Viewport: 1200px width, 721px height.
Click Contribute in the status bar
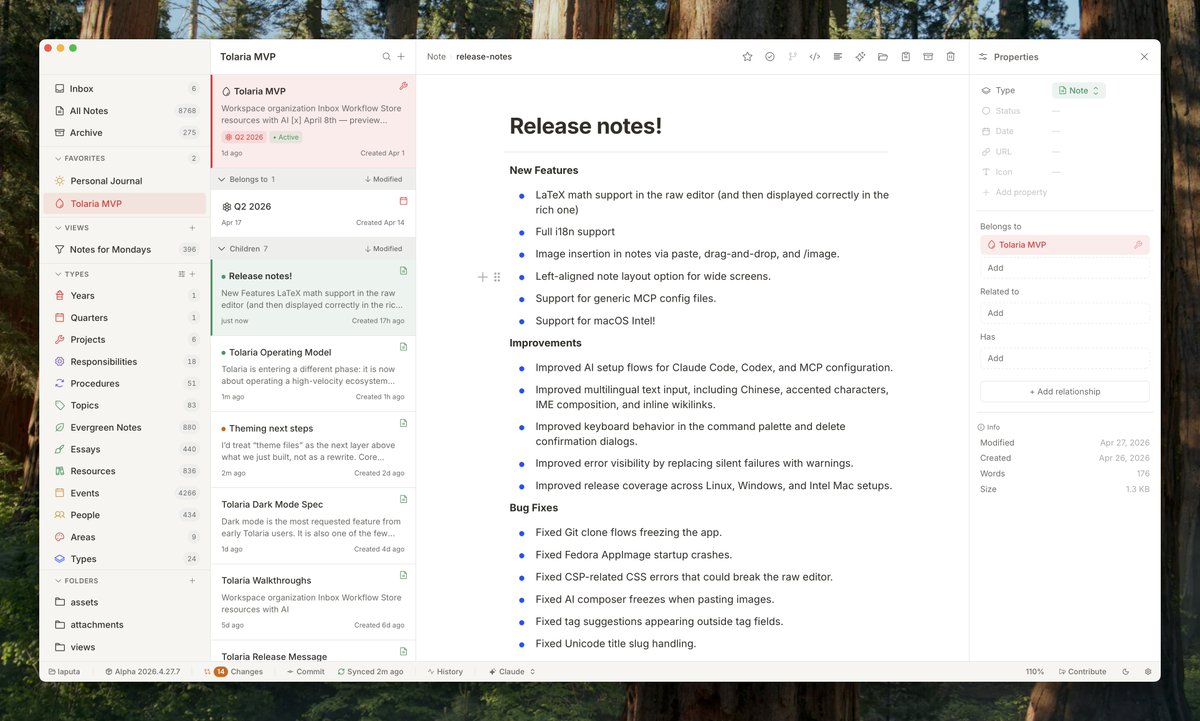pos(1083,672)
